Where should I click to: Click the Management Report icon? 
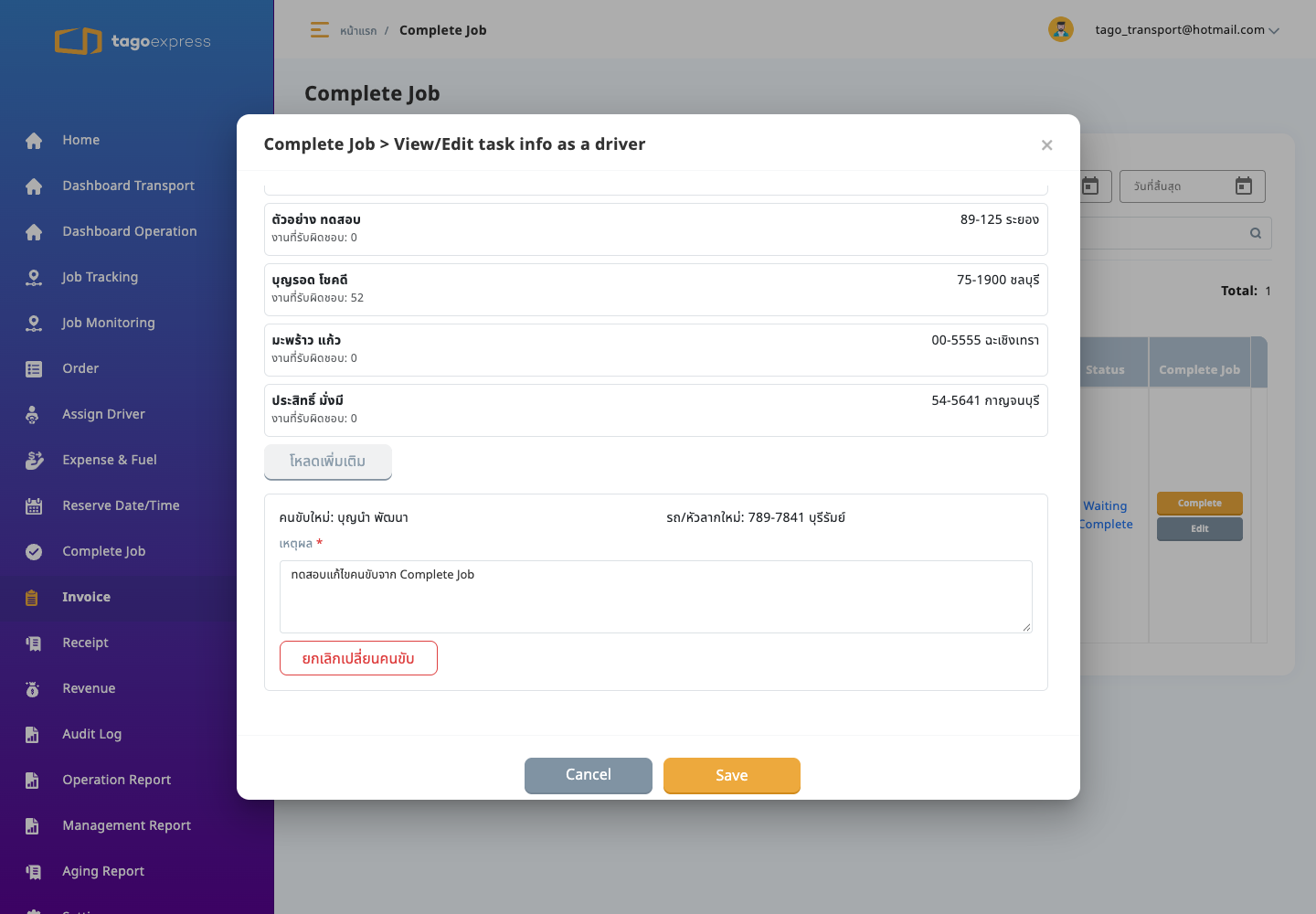pyautogui.click(x=32, y=825)
